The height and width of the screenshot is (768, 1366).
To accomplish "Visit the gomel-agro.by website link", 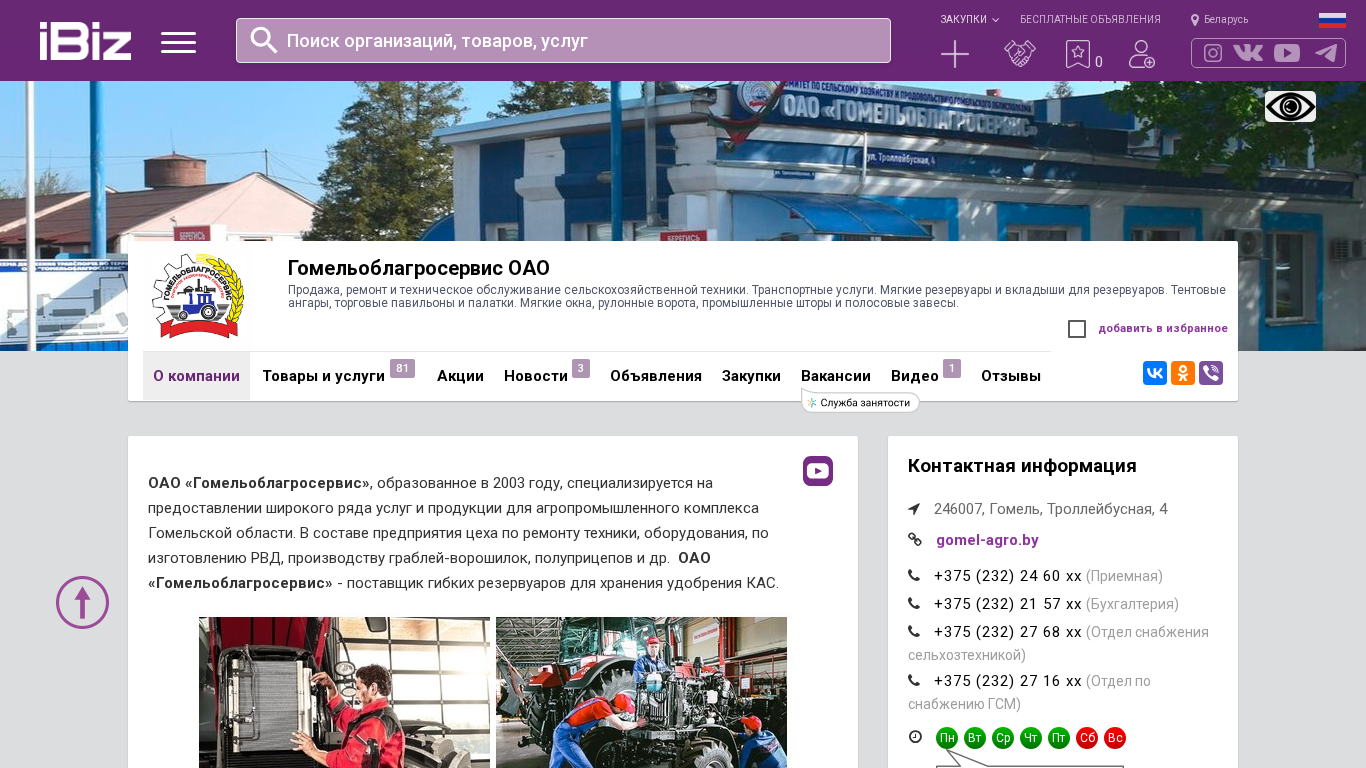I will point(987,540).
